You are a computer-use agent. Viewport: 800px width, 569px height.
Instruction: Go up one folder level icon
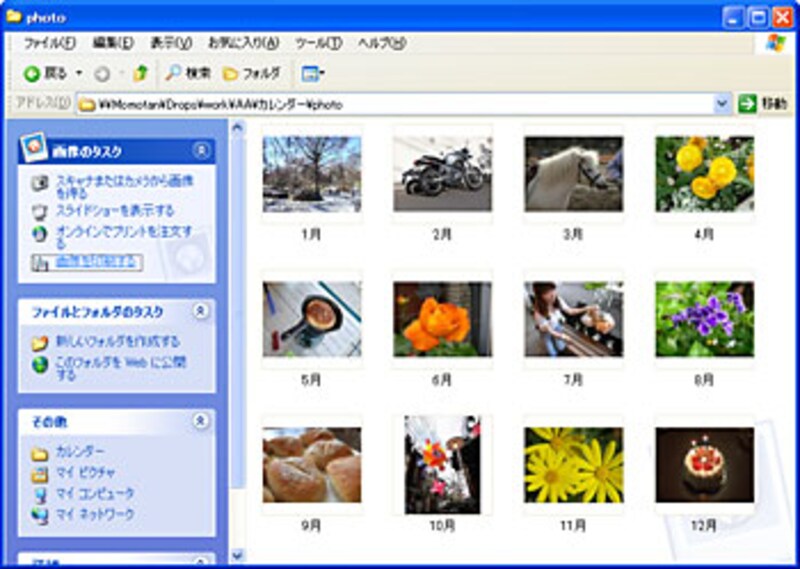pyautogui.click(x=141, y=74)
